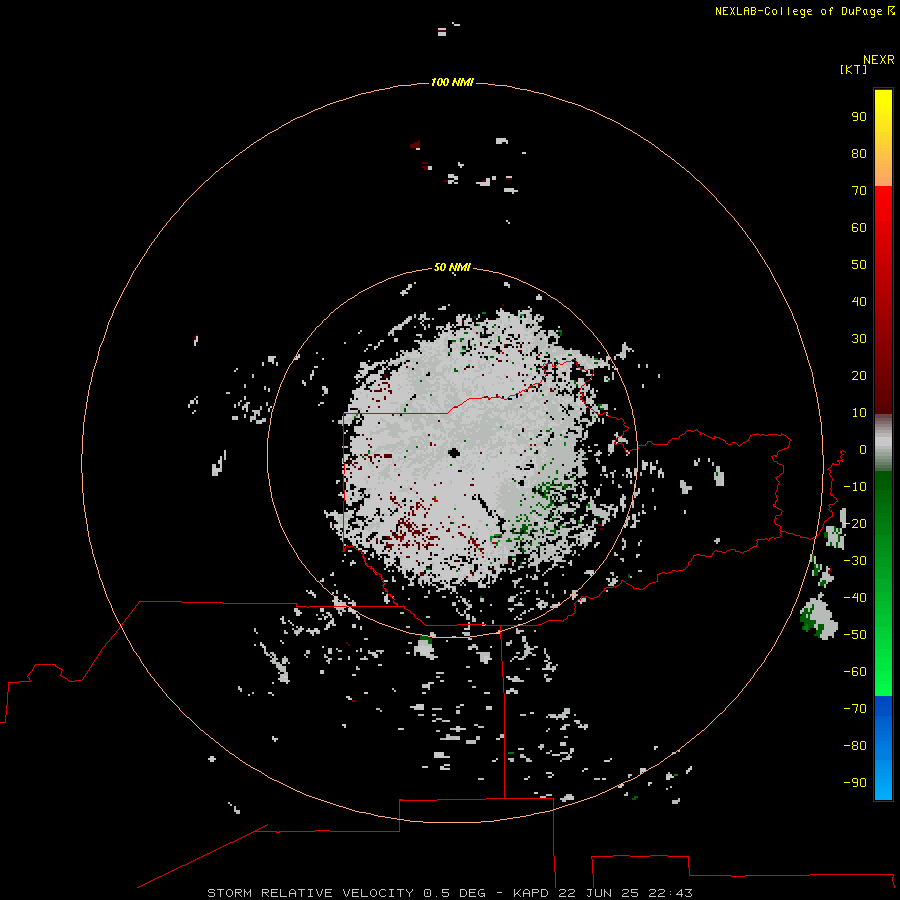This screenshot has height=900, width=900.
Task: Click the 10 value on the velocity scale
Action: click(x=859, y=413)
